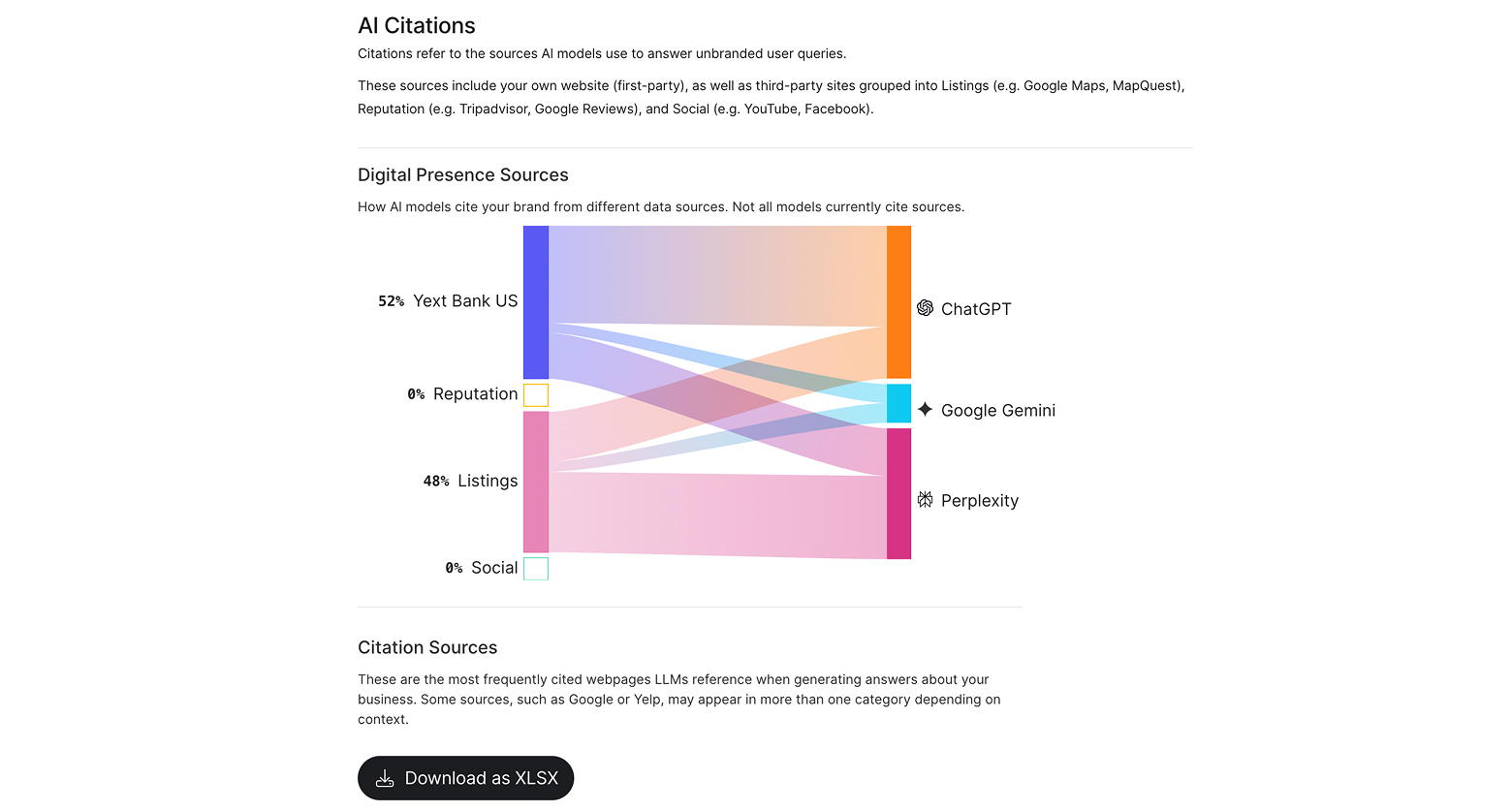Click the Perplexity text label

pos(979,501)
